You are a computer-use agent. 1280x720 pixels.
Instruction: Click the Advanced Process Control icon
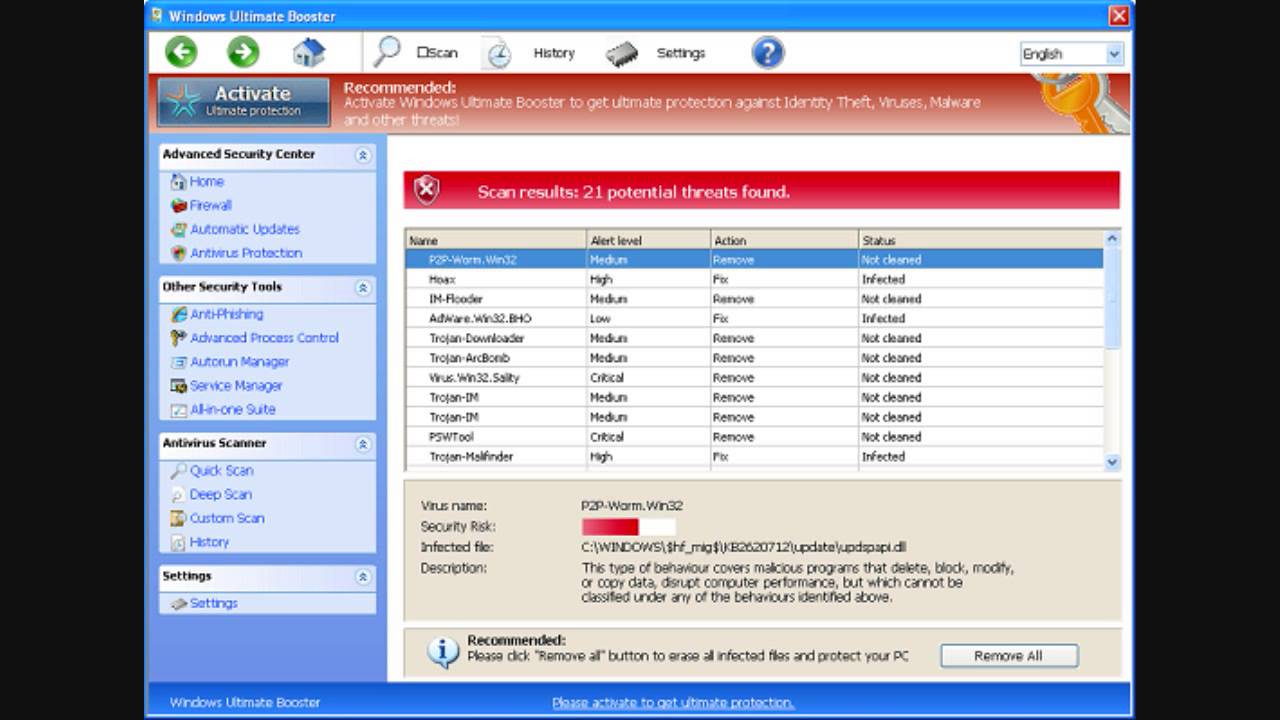(178, 338)
